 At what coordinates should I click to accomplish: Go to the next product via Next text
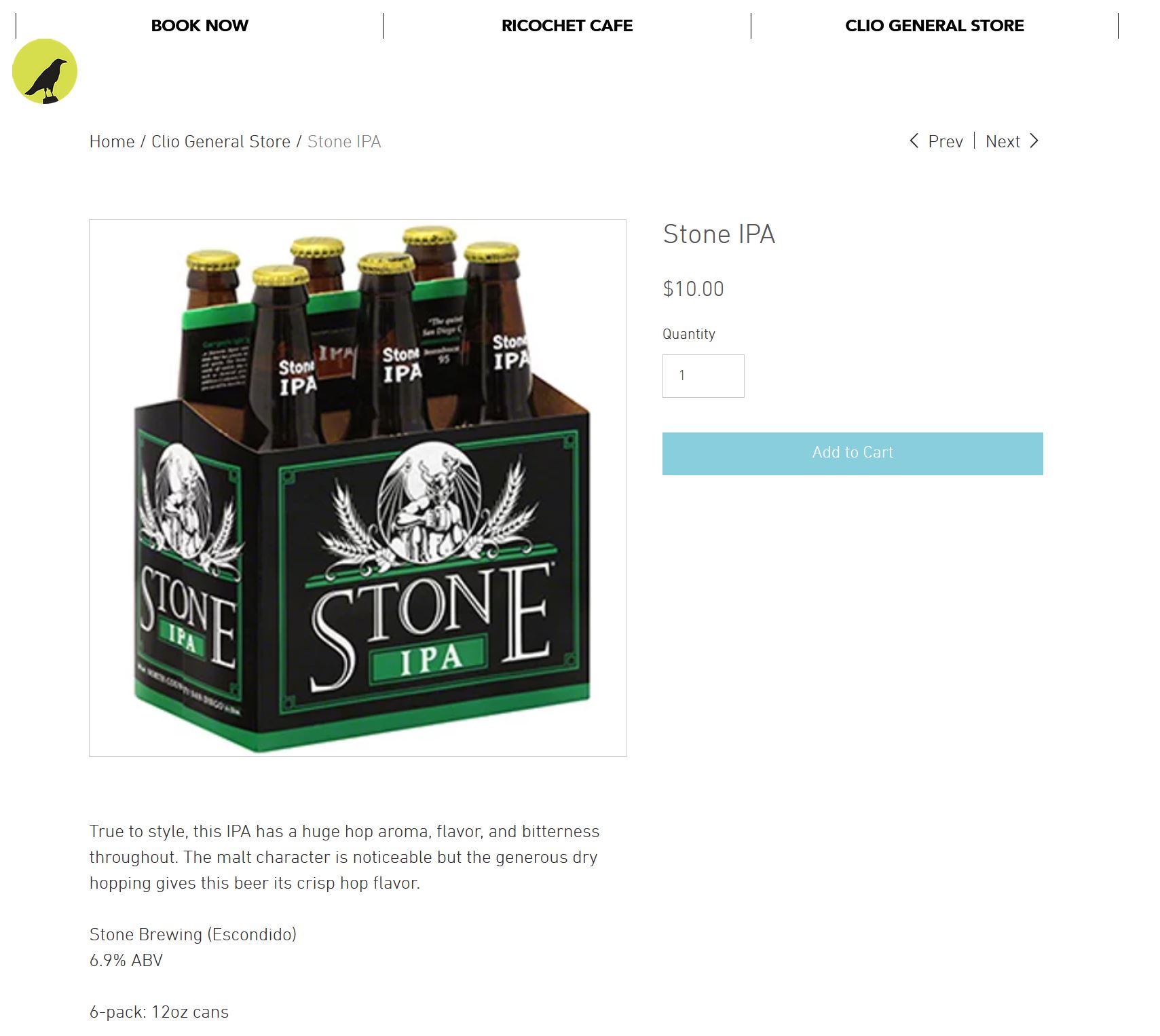1003,142
